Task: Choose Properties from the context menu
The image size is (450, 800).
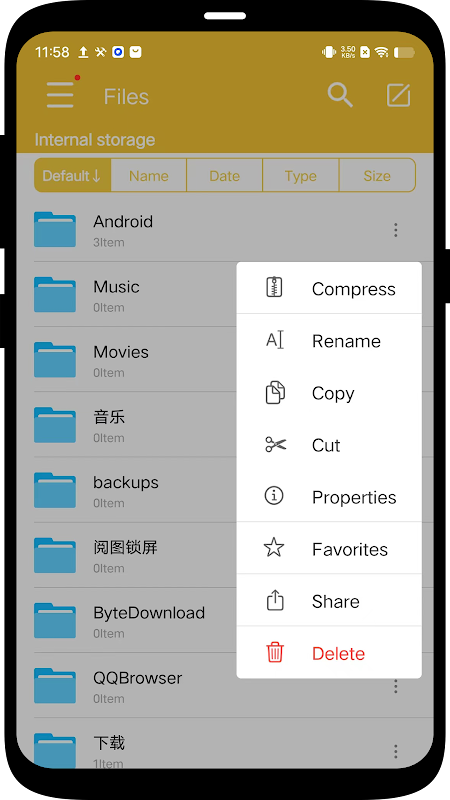Action: [329, 497]
